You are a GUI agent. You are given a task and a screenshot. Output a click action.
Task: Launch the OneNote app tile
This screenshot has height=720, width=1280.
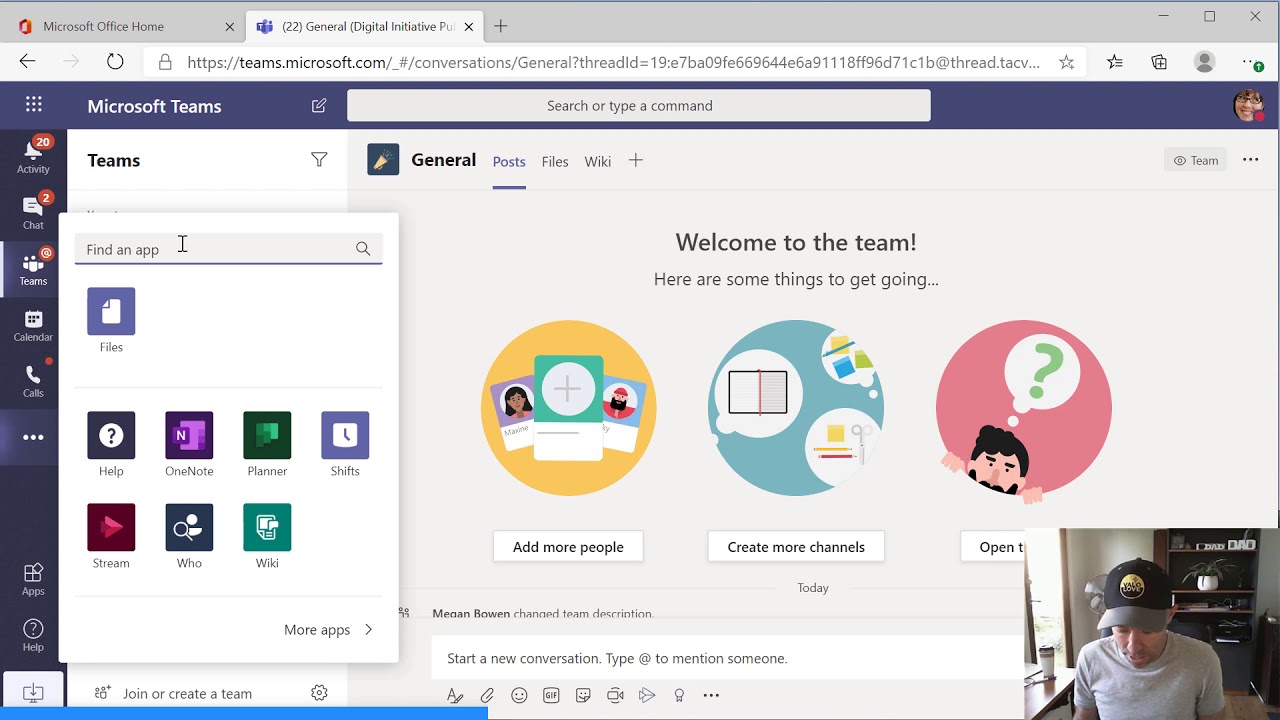point(189,445)
